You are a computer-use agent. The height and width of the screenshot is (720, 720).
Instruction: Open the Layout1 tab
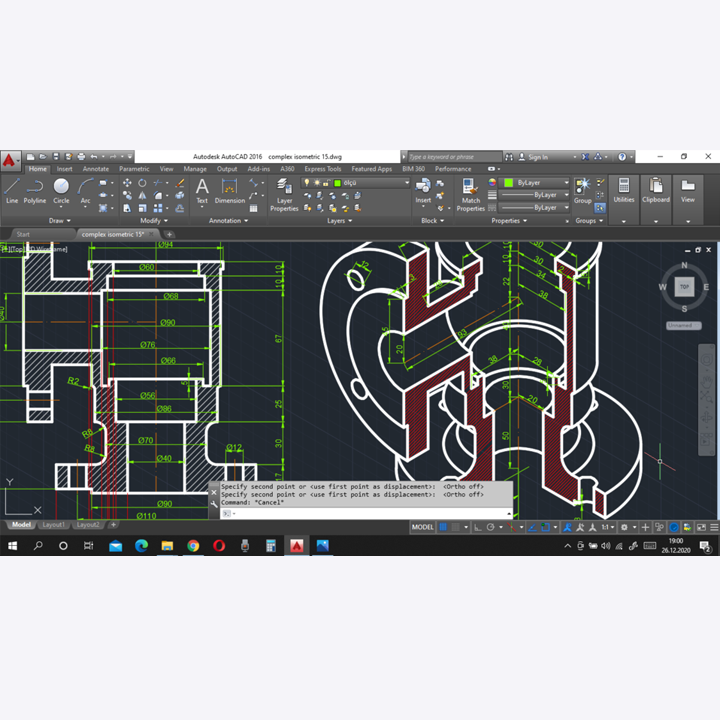point(53,524)
